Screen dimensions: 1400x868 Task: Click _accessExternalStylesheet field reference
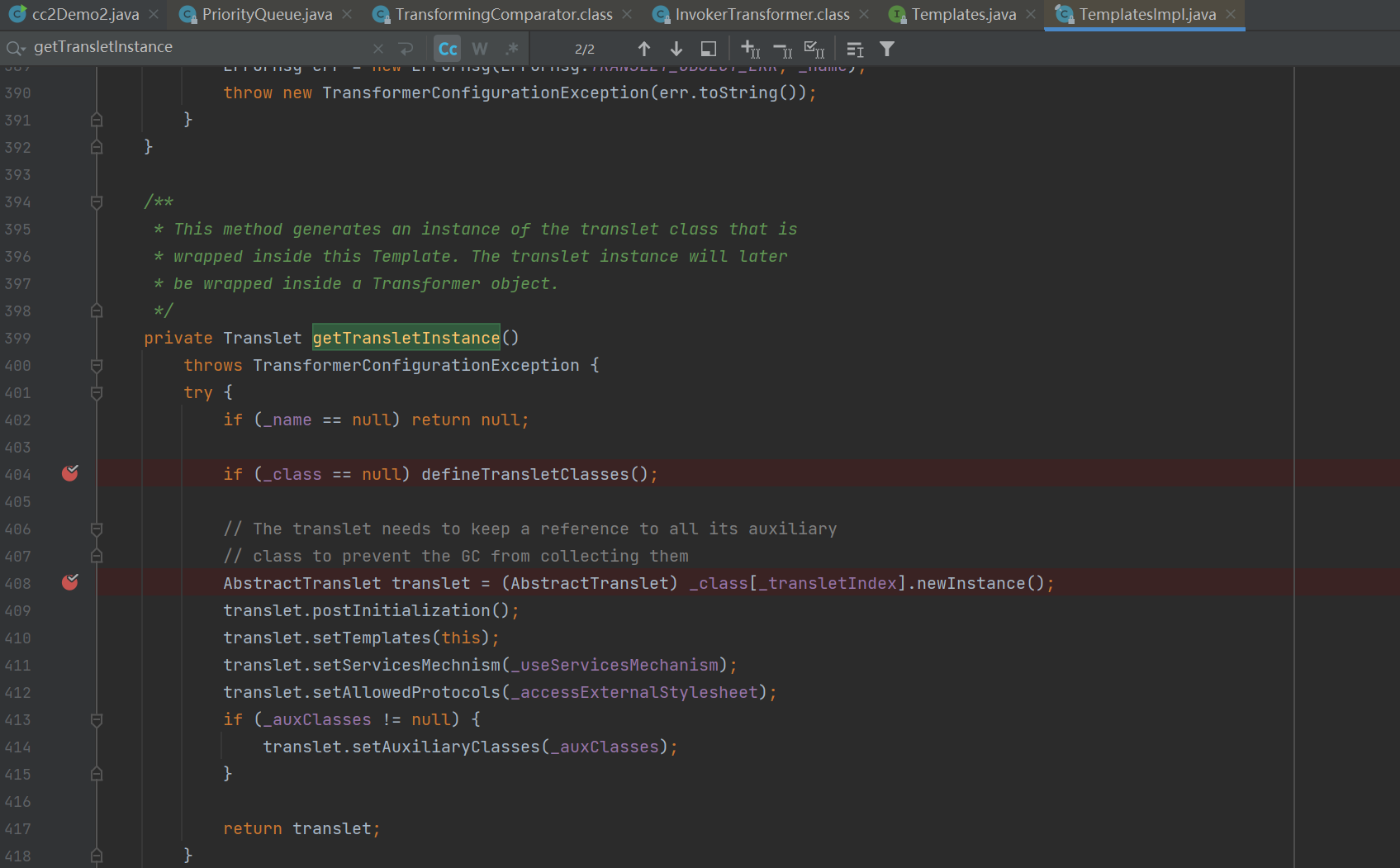click(x=634, y=692)
